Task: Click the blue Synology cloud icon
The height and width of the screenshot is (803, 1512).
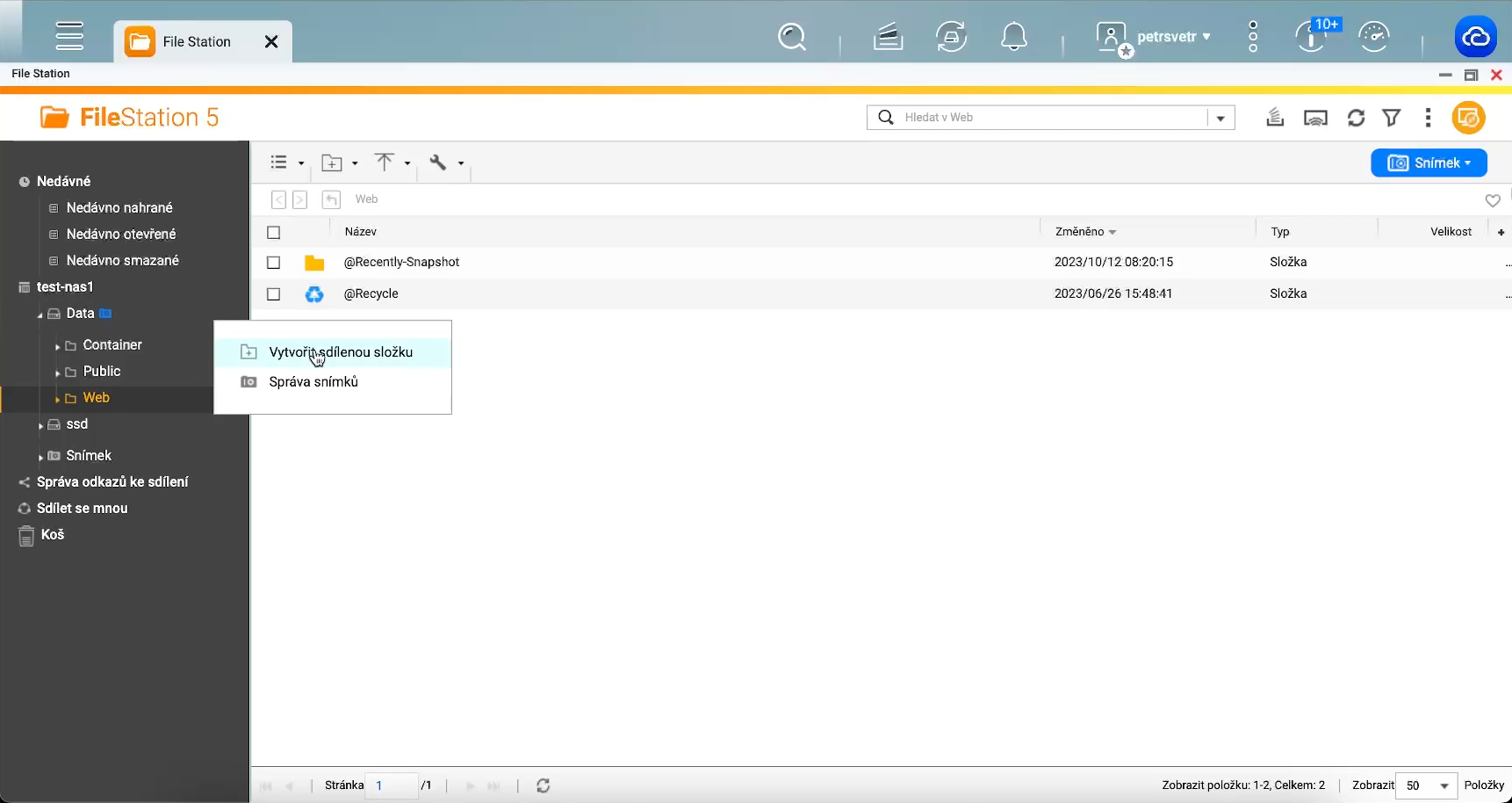Action: point(1478,36)
